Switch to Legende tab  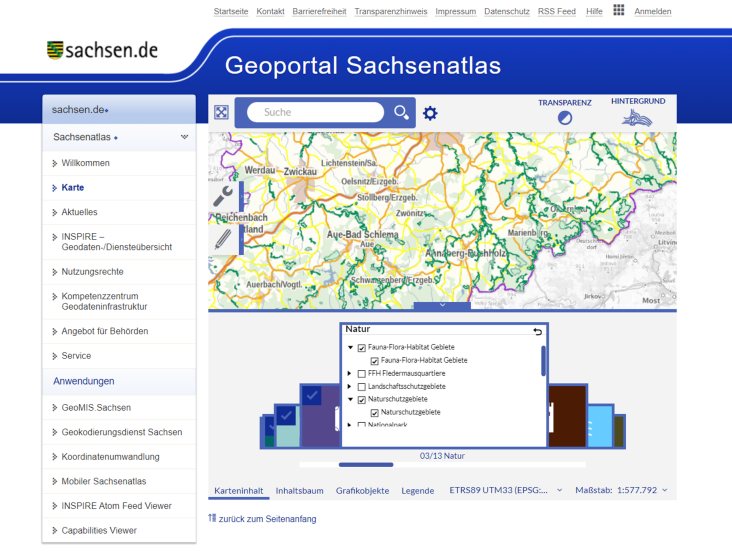418,491
